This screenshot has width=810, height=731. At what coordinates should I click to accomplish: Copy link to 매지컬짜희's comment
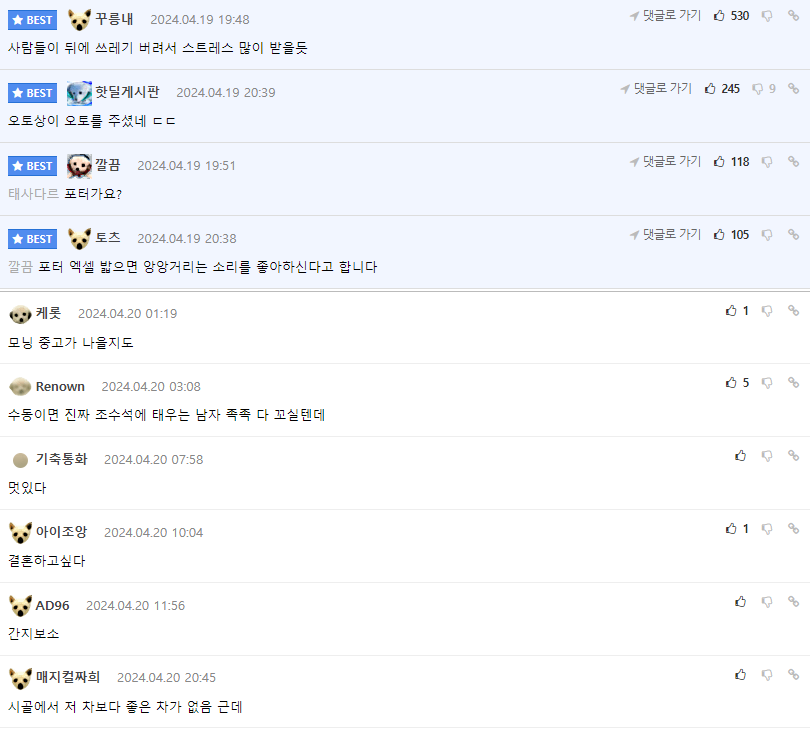[793, 675]
